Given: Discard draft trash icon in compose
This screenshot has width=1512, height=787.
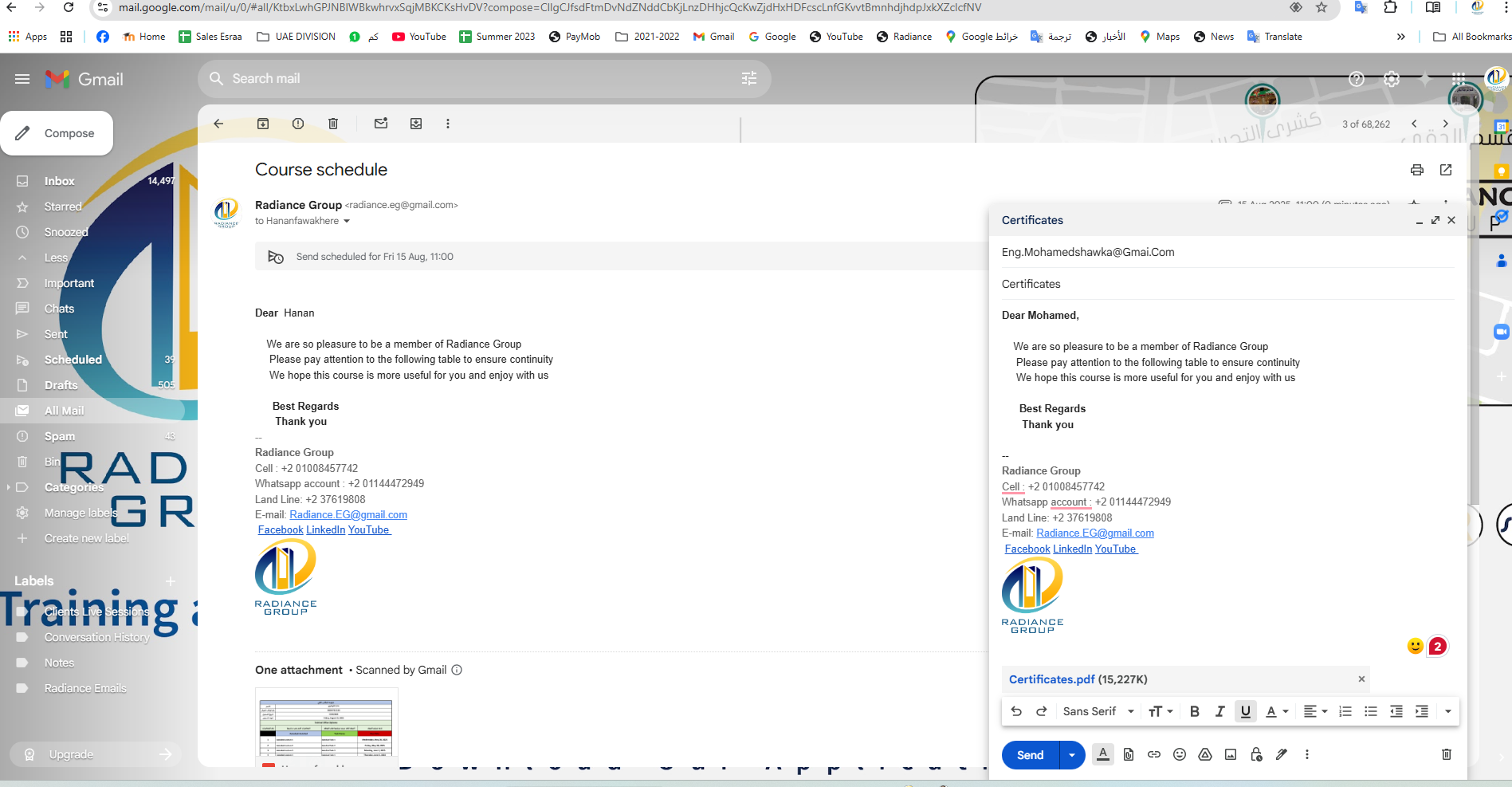Looking at the screenshot, I should 1447,754.
